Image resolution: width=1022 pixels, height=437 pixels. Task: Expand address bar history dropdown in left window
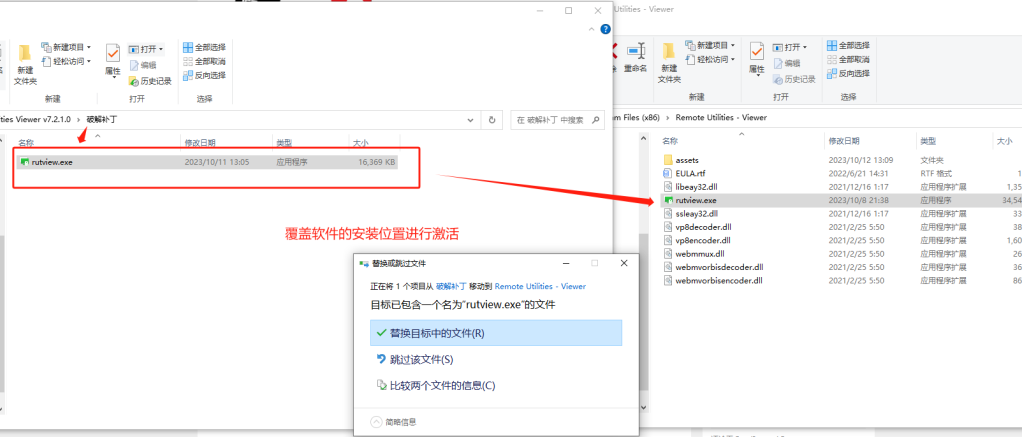click(x=471, y=120)
